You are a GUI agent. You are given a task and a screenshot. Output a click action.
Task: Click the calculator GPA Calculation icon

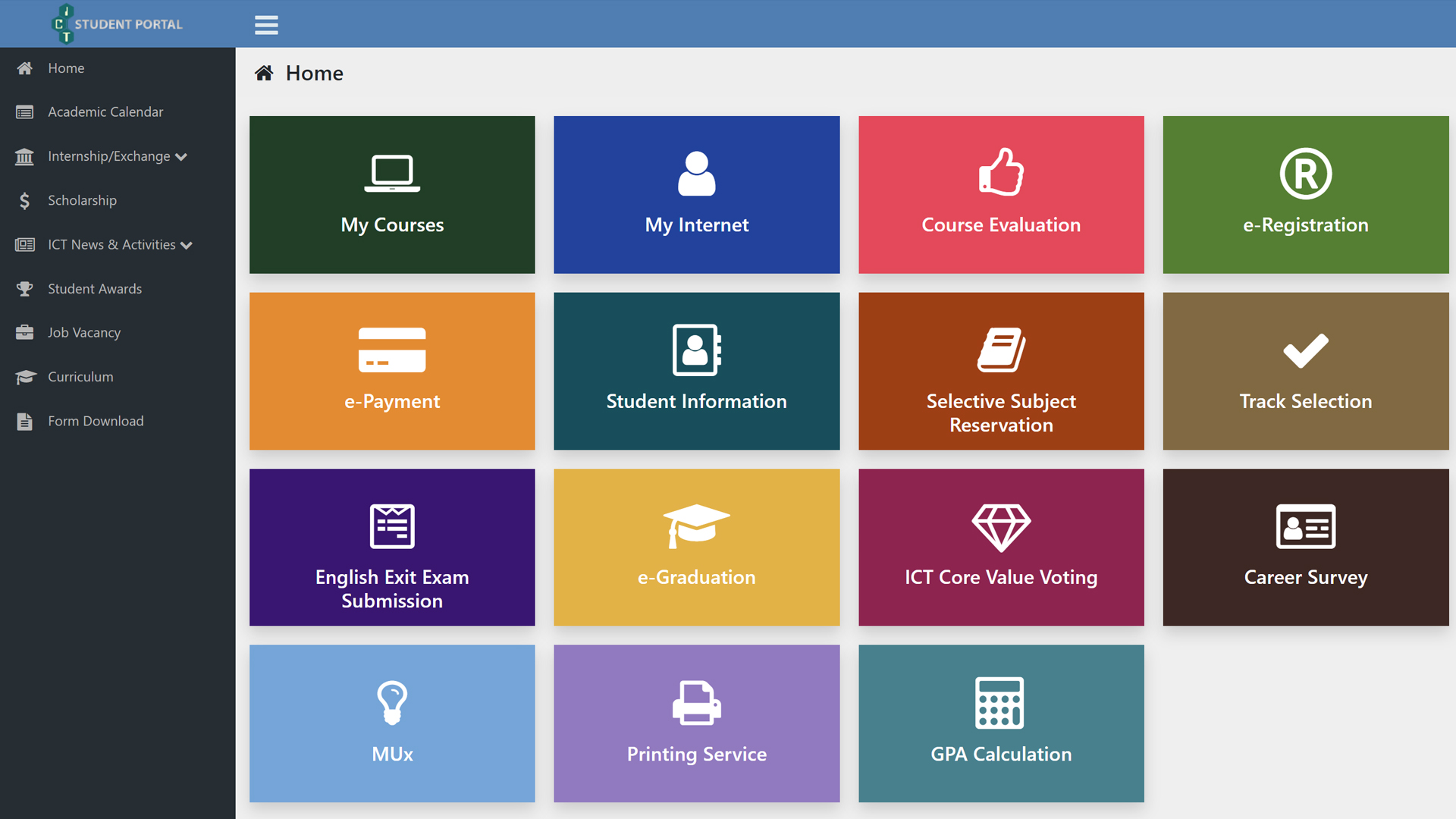999,702
